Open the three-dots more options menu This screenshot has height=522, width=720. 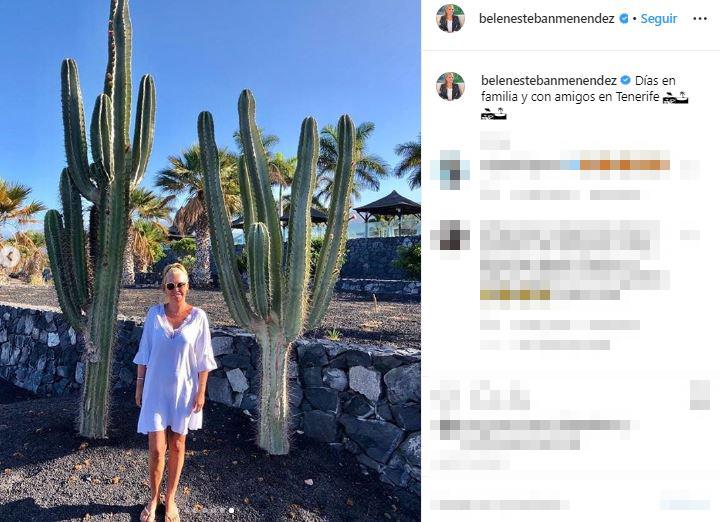point(700,19)
